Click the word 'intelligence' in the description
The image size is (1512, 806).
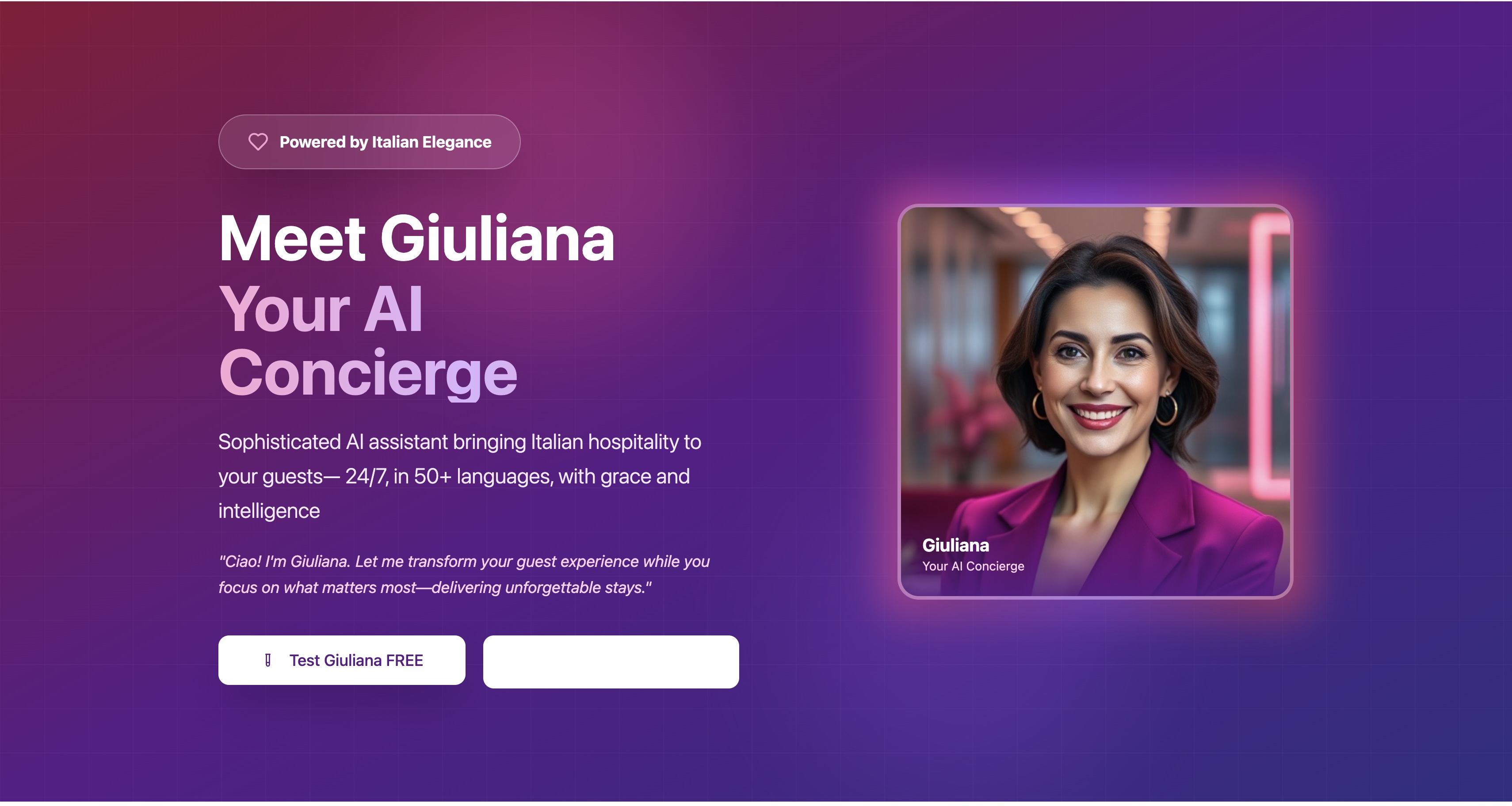point(269,511)
